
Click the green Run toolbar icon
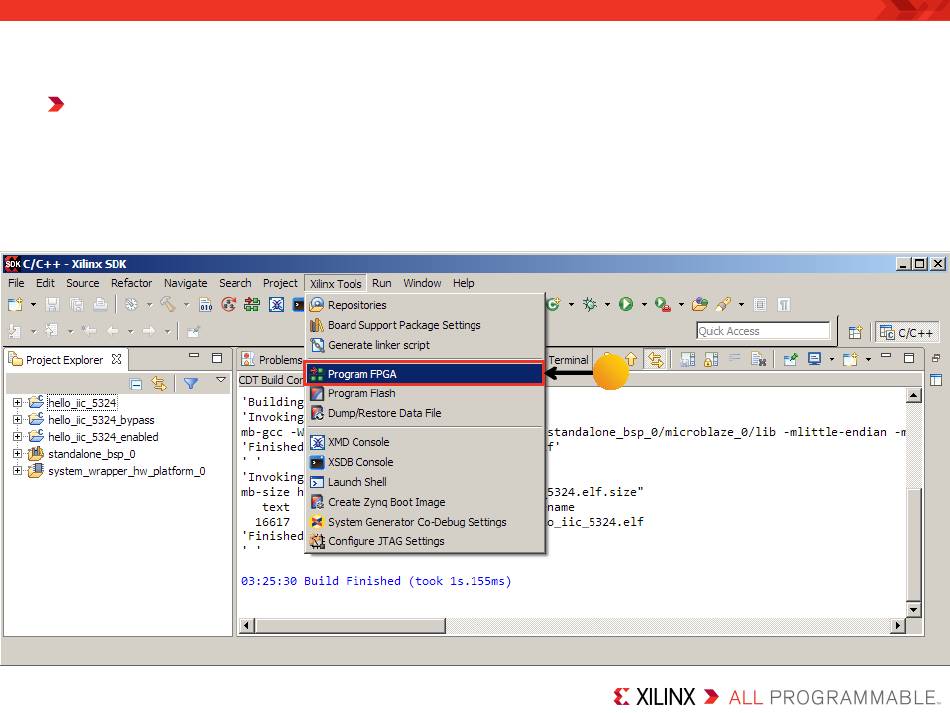[626, 304]
